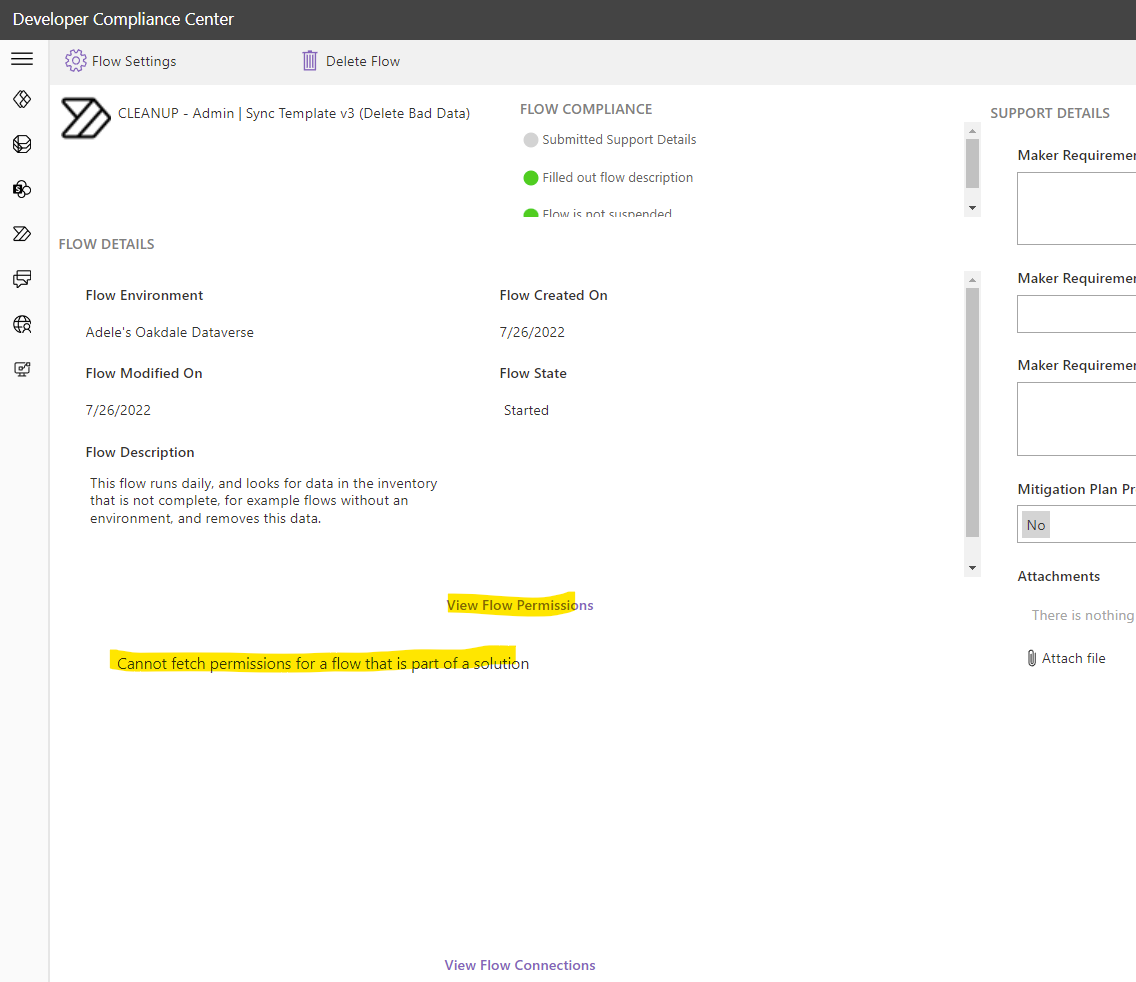The height and width of the screenshot is (982, 1136).
Task: Open the Dataverse database icon in the sidebar
Action: 22,144
